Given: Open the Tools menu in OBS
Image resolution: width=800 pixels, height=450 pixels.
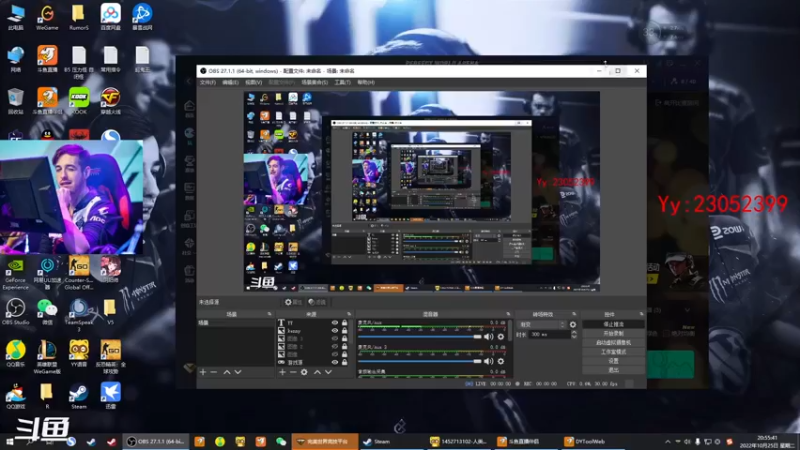Looking at the screenshot, I should click(x=342, y=82).
